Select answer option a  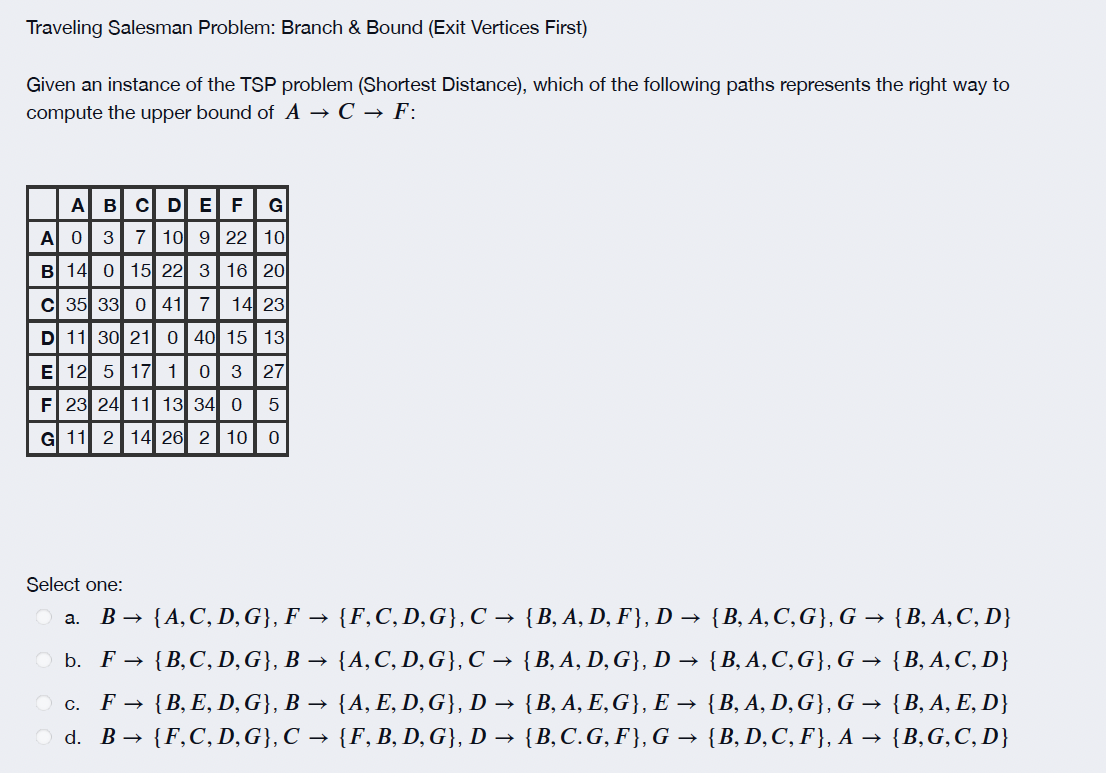click(x=43, y=618)
